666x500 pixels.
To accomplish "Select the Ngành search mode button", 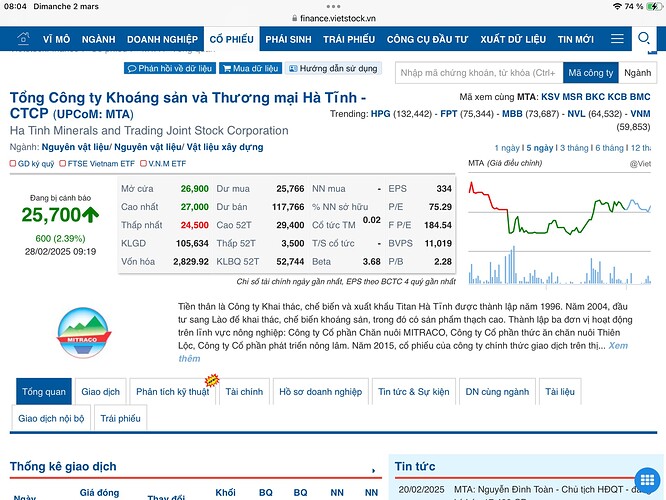I will (x=637, y=73).
